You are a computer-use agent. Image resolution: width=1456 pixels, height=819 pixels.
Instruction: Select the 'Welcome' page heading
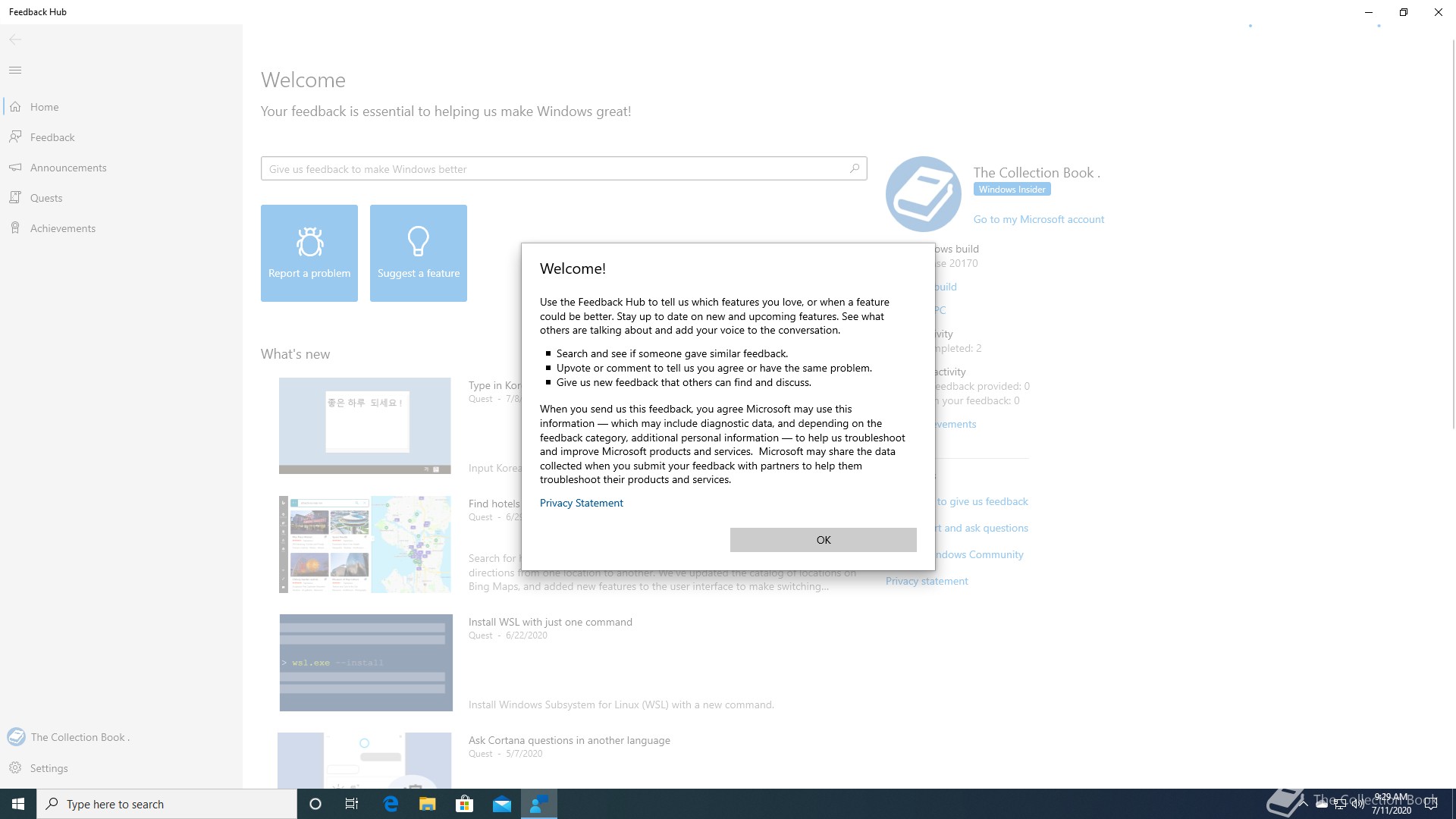pyautogui.click(x=303, y=80)
